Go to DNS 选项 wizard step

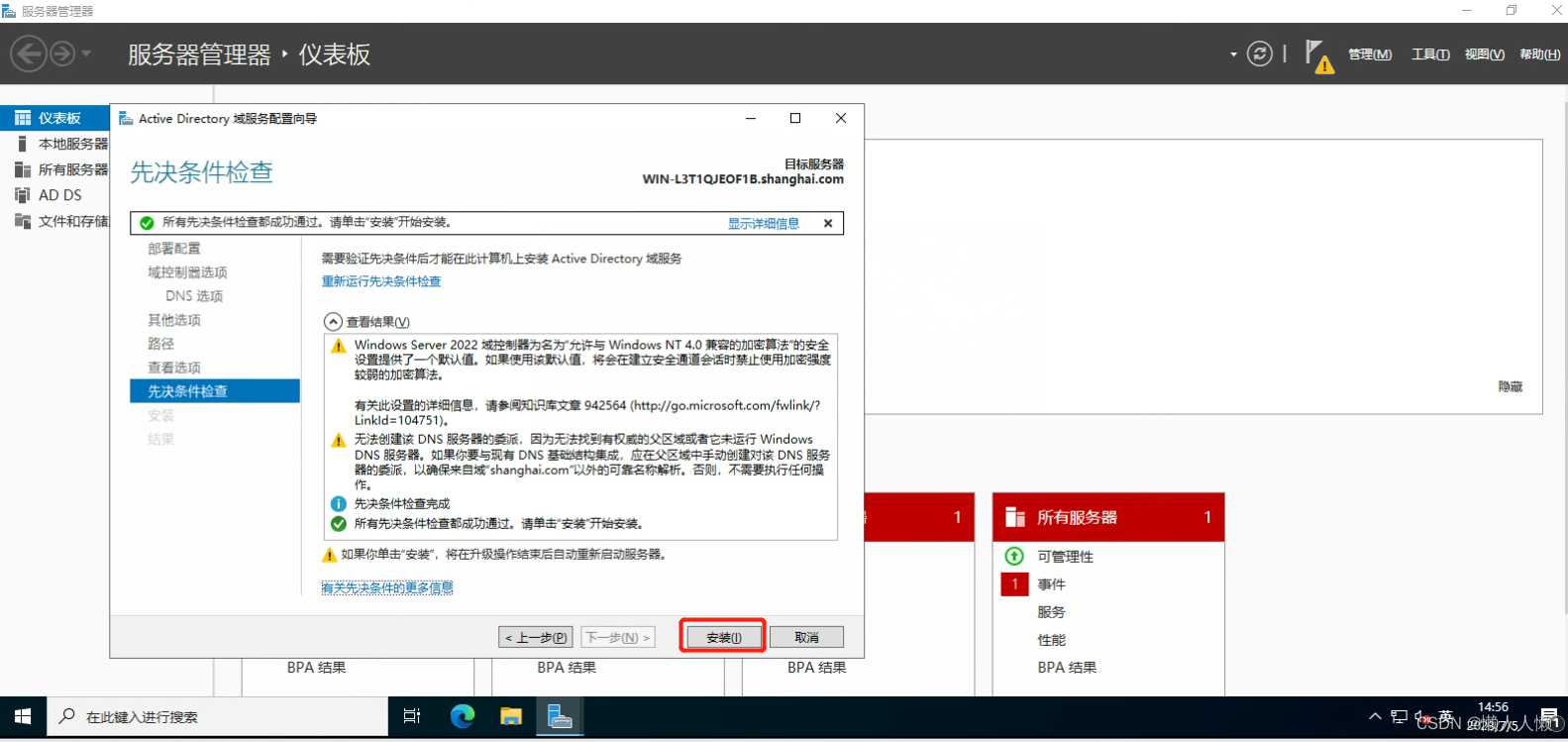(x=194, y=296)
